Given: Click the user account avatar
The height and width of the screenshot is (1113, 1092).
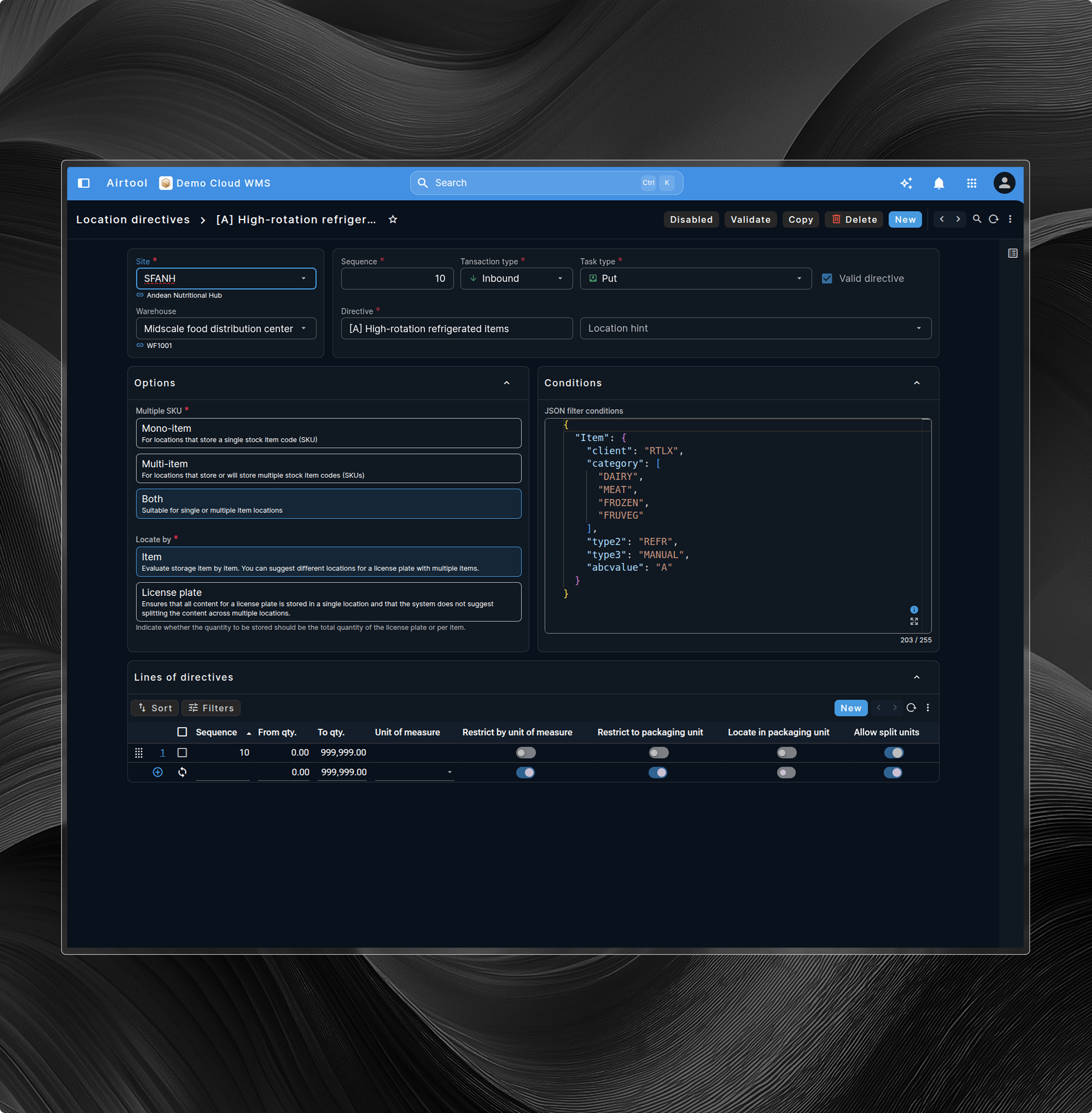Looking at the screenshot, I should 1004,183.
